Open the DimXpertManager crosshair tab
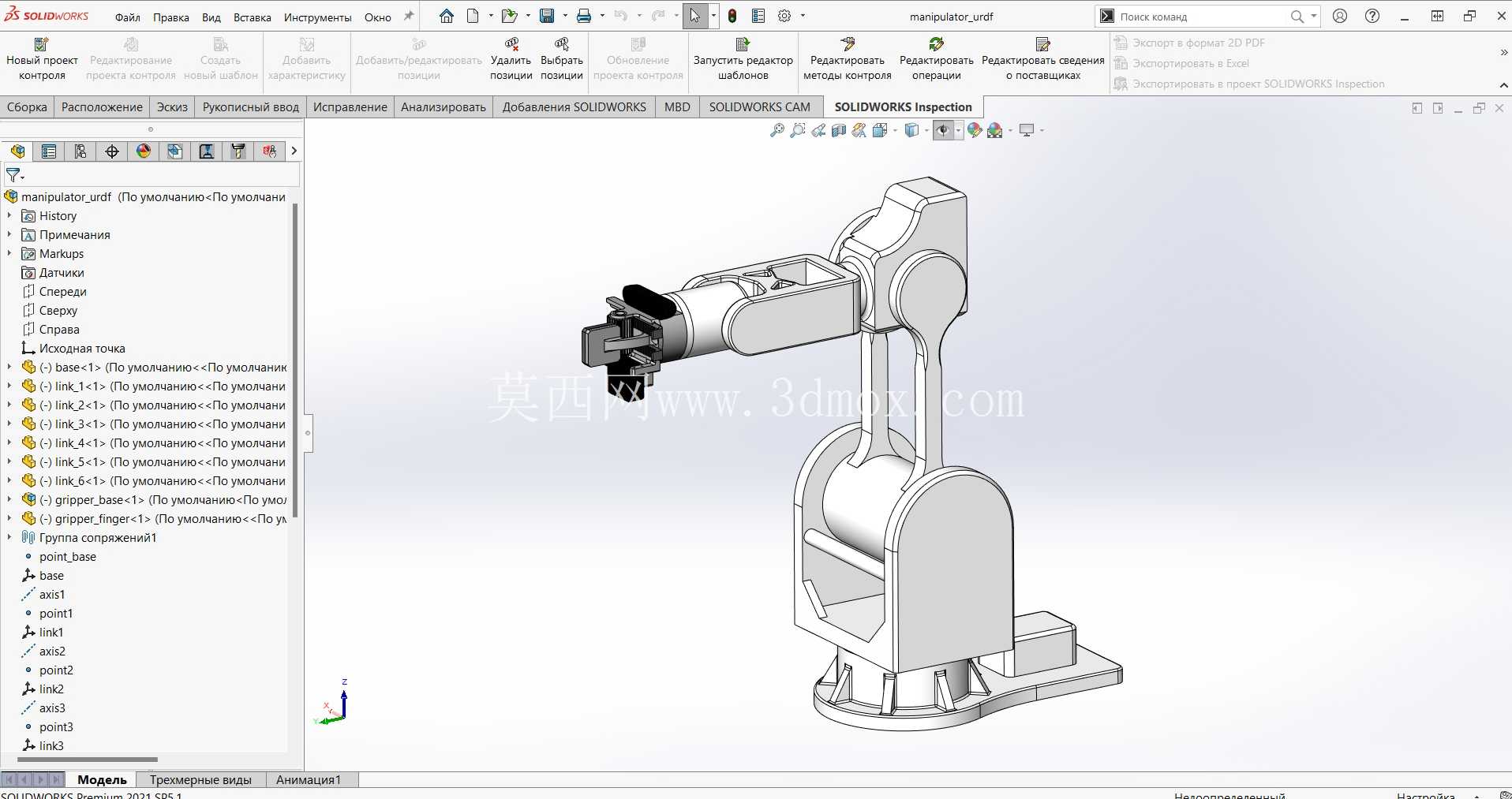The height and width of the screenshot is (799, 1512). click(x=112, y=151)
